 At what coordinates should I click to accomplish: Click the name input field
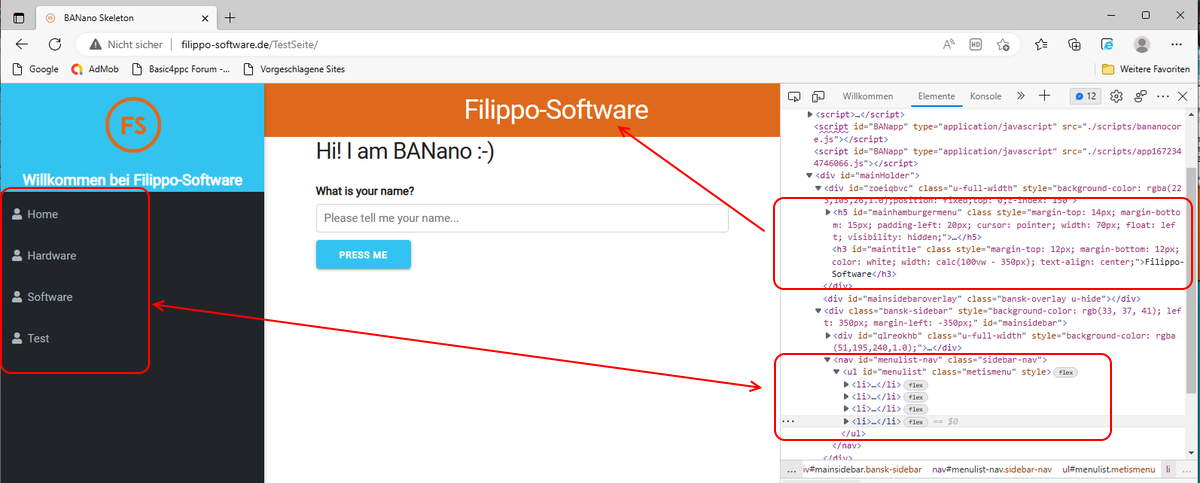point(522,219)
